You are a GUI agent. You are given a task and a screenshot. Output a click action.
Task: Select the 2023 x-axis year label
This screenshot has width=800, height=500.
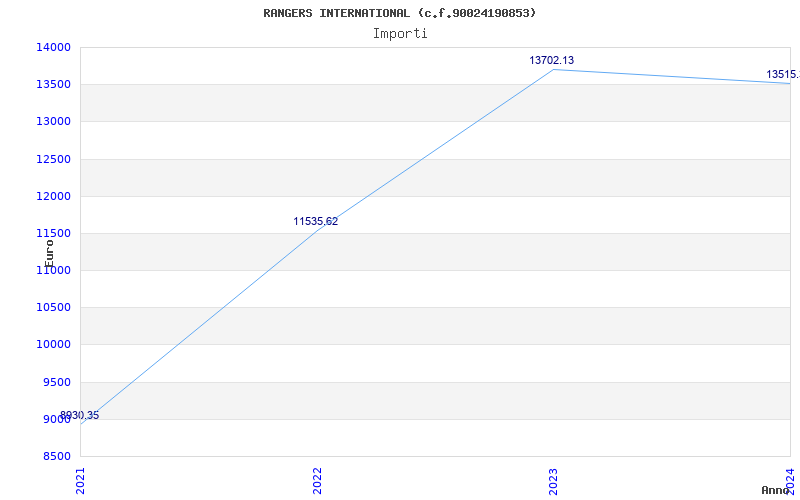click(554, 479)
